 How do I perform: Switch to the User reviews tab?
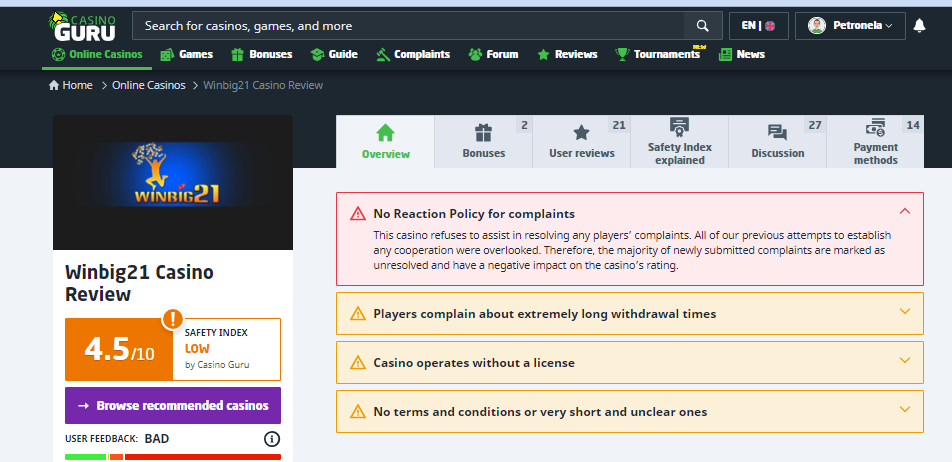click(581, 141)
